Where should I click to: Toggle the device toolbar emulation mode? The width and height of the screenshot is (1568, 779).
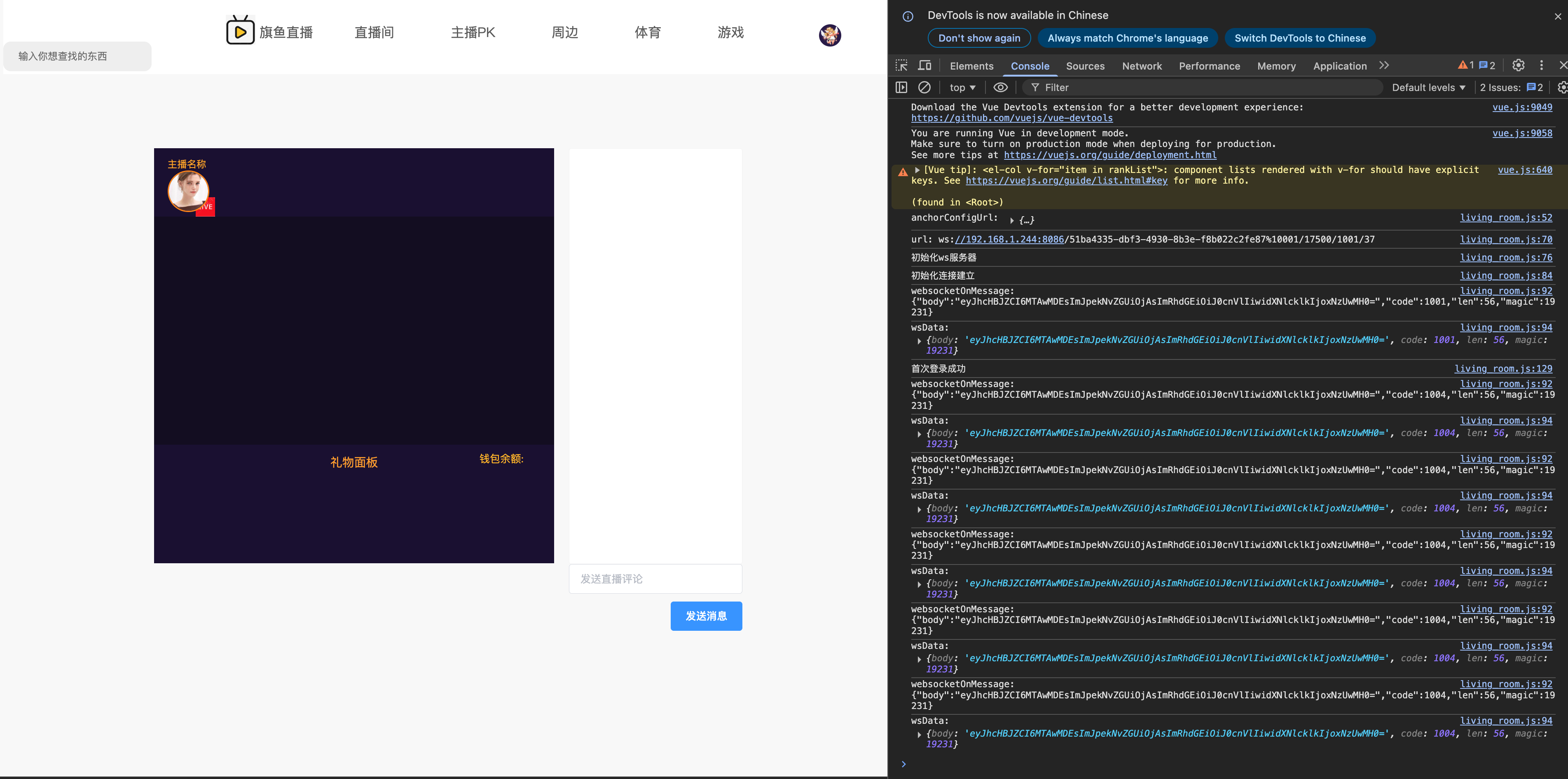coord(924,65)
